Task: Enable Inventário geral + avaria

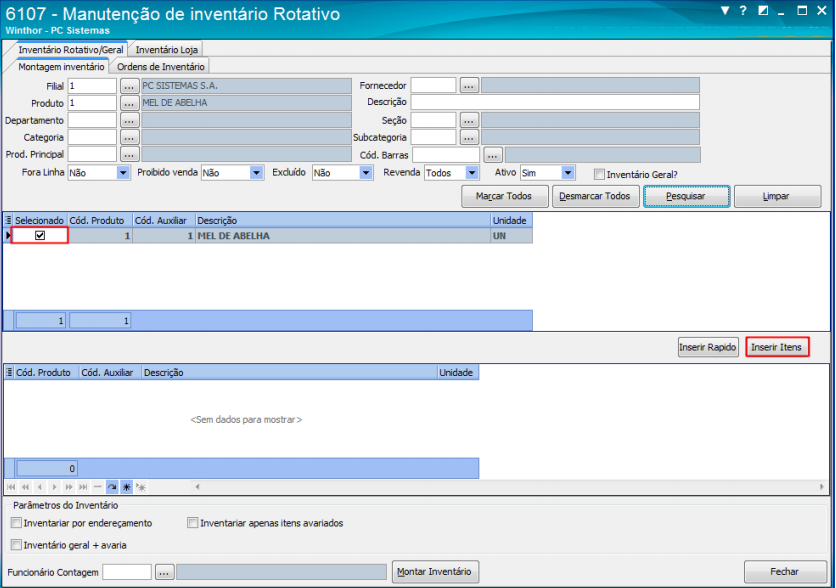Action: coord(17,545)
